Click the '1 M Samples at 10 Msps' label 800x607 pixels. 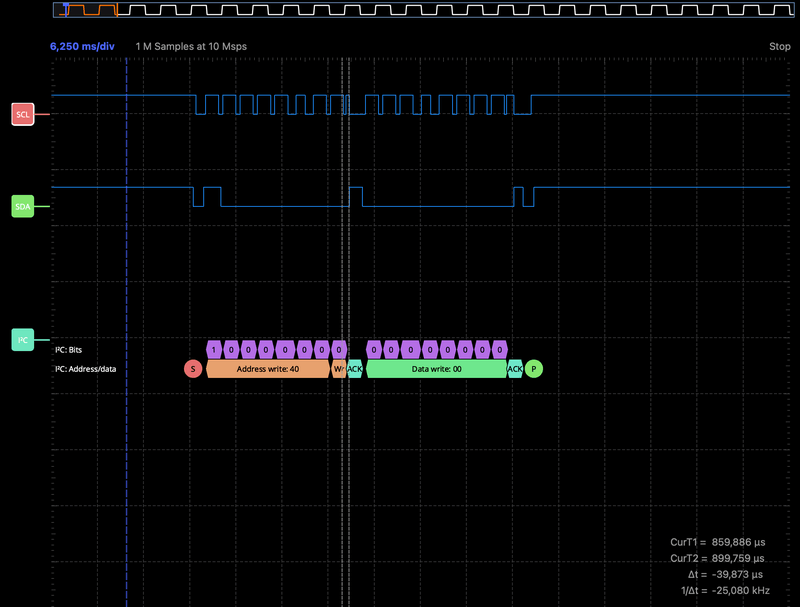tap(191, 46)
